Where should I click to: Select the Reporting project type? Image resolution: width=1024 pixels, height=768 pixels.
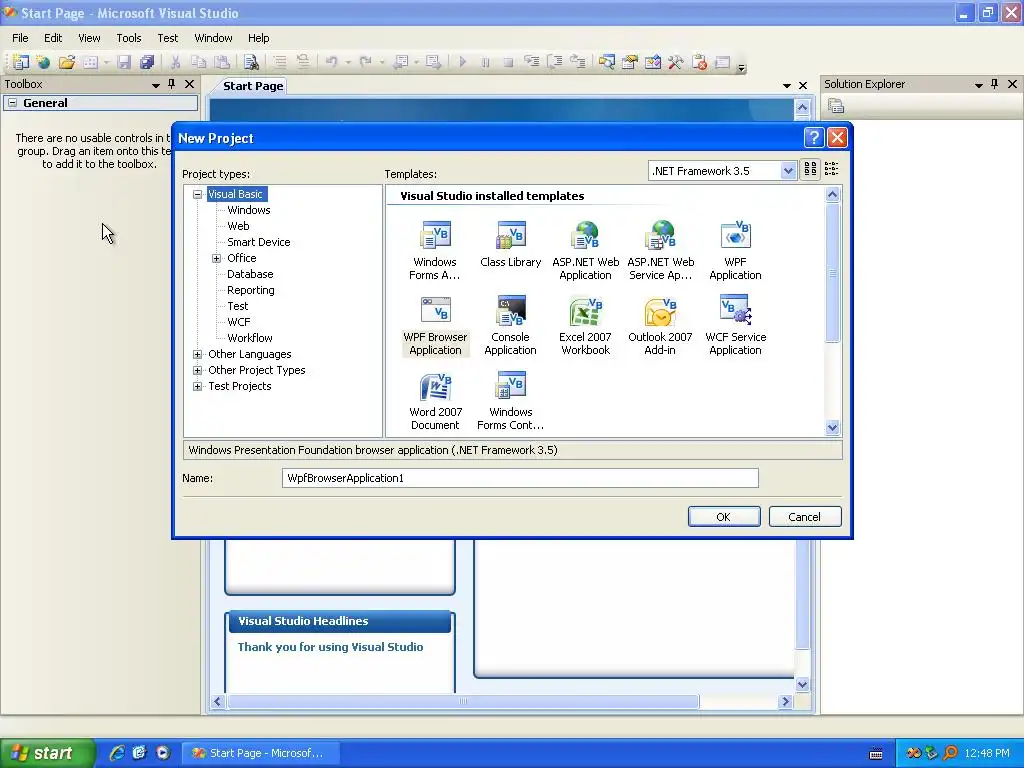(x=251, y=290)
